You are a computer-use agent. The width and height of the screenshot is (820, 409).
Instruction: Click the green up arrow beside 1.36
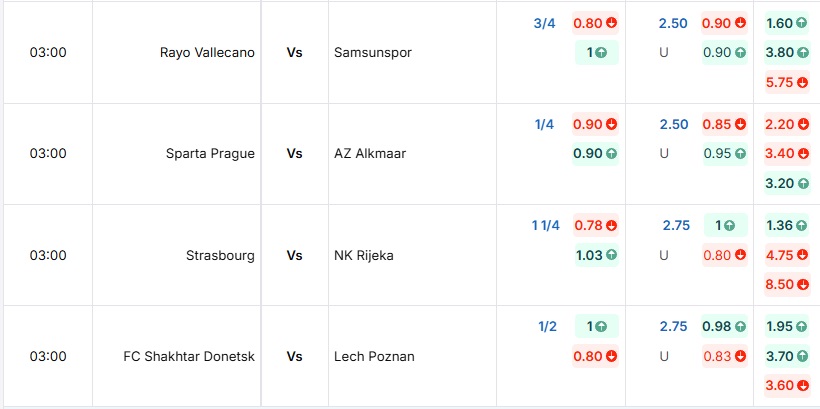coord(802,225)
